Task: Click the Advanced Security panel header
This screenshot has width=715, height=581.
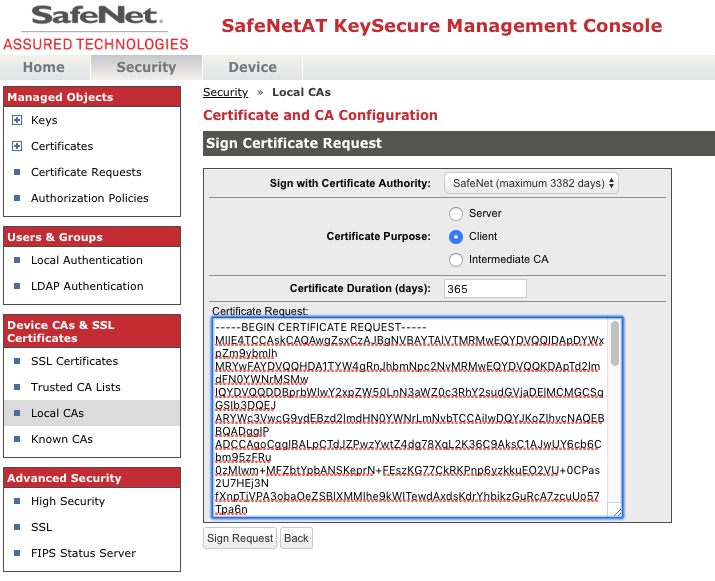Action: (x=92, y=477)
